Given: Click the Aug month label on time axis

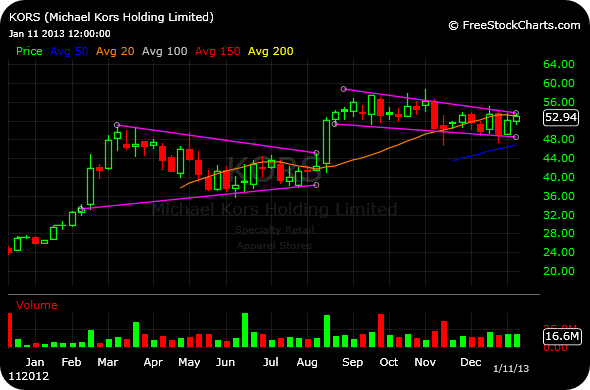Looking at the screenshot, I should pyautogui.click(x=307, y=363).
